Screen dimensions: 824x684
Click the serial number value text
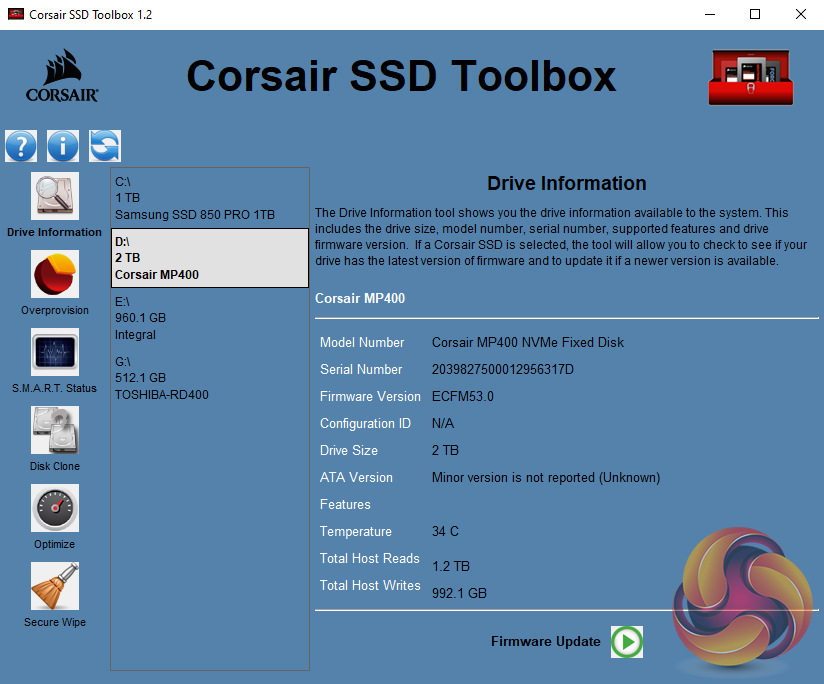[502, 370]
